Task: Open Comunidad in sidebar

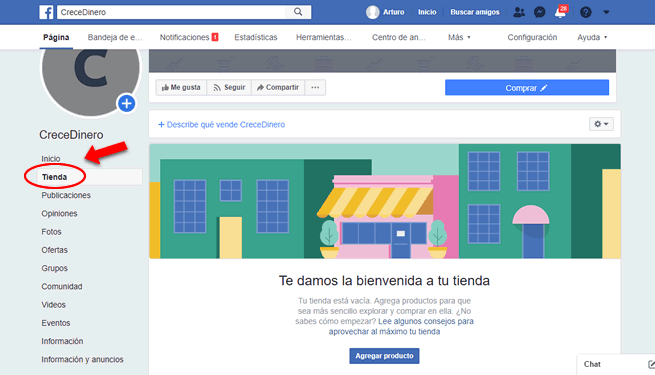Action: tap(62, 286)
